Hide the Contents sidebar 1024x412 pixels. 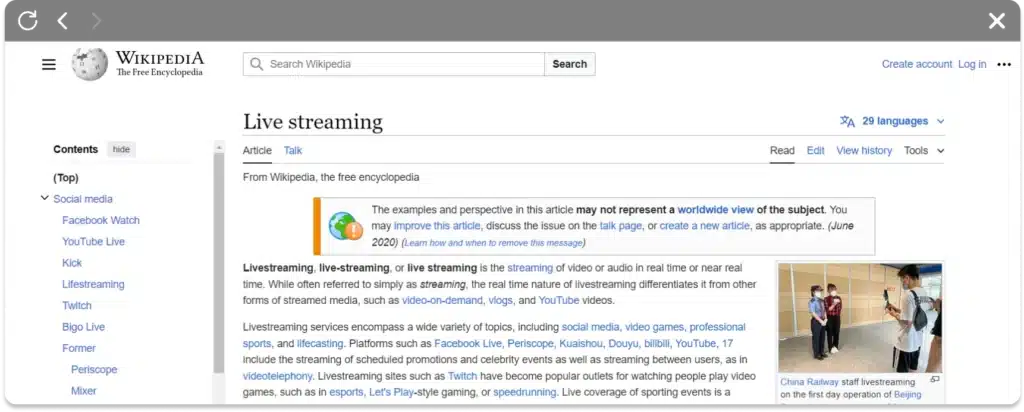[121, 150]
